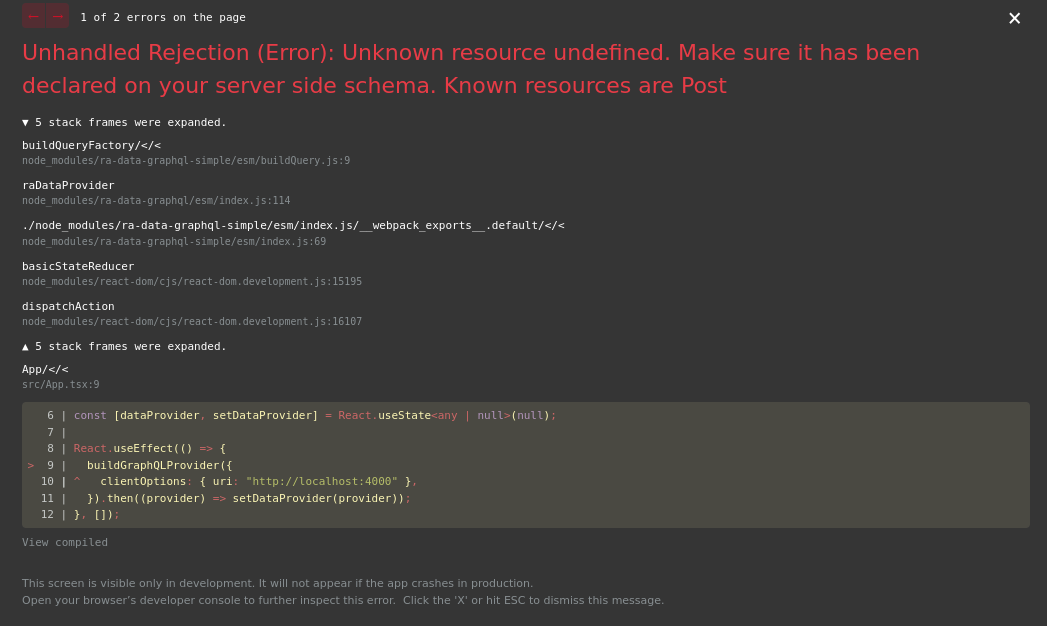Viewport: 1047px width, 626px height.
Task: Click the right arrow to view next error
Action: (57, 17)
